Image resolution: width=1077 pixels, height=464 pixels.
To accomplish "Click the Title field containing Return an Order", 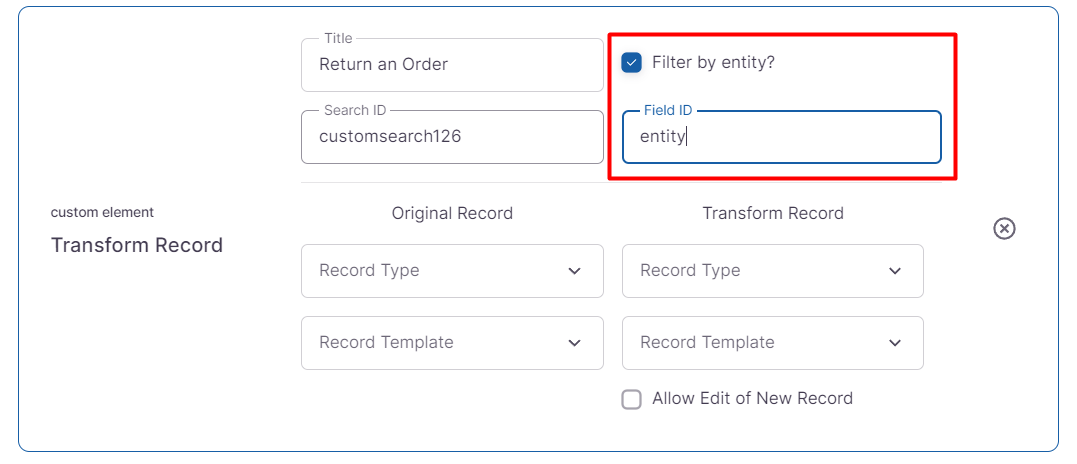I will tap(452, 65).
